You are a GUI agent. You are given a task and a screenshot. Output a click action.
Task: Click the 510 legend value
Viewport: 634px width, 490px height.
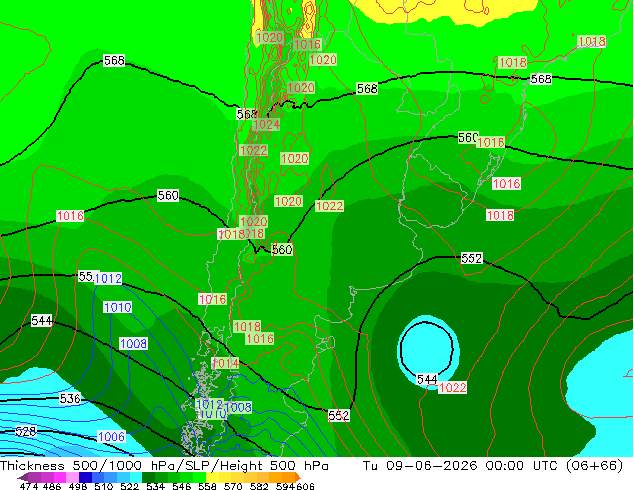pos(104,486)
